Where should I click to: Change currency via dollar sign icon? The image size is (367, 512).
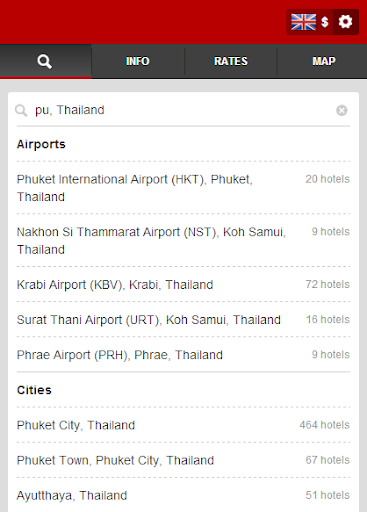click(x=325, y=22)
